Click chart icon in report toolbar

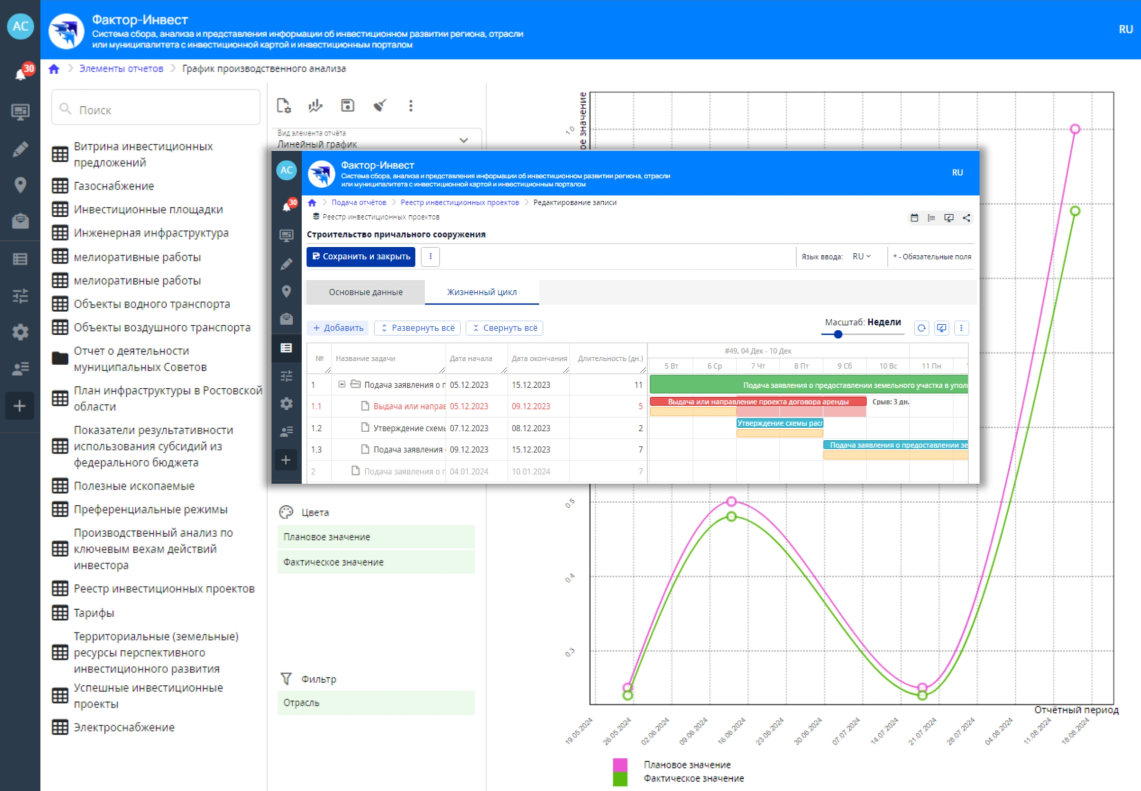(315, 106)
